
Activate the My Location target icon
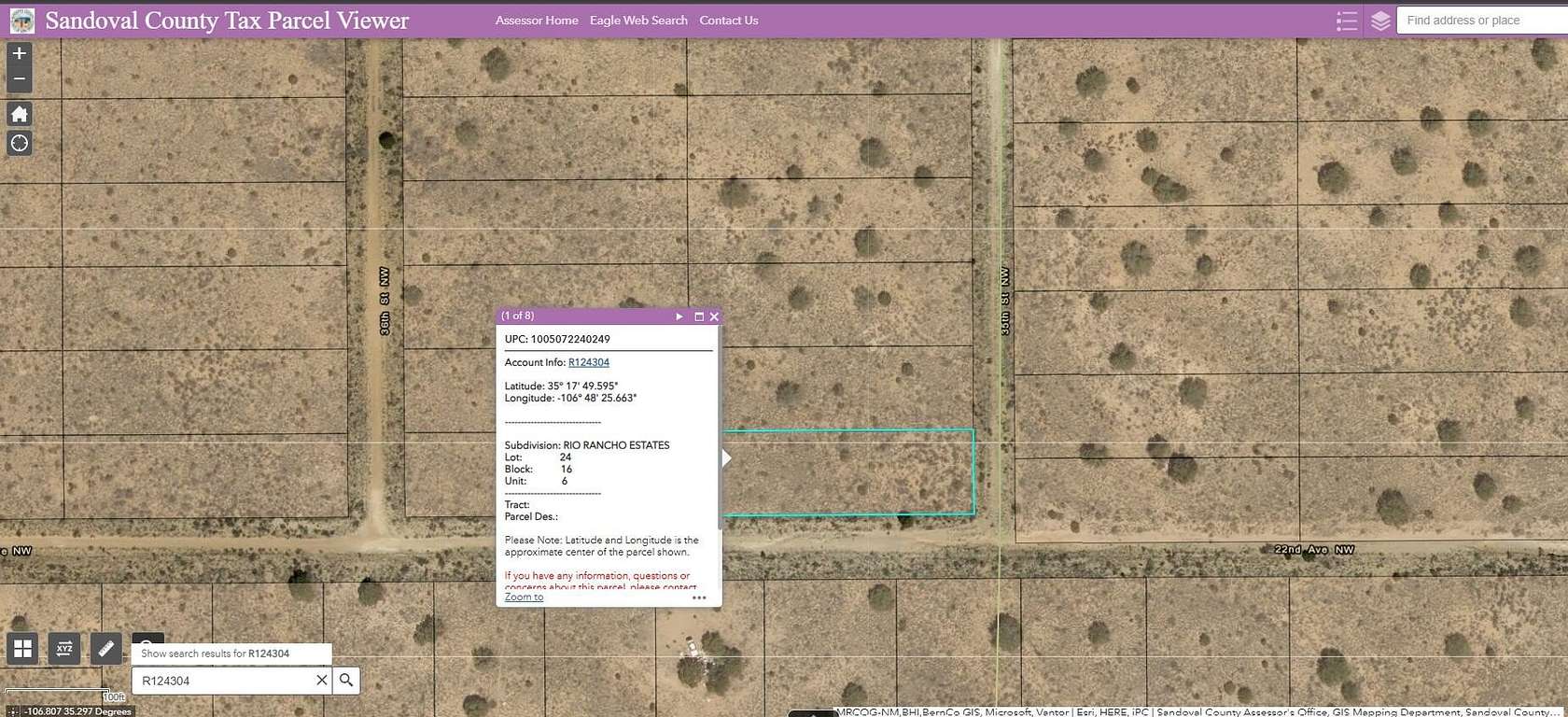tap(20, 143)
